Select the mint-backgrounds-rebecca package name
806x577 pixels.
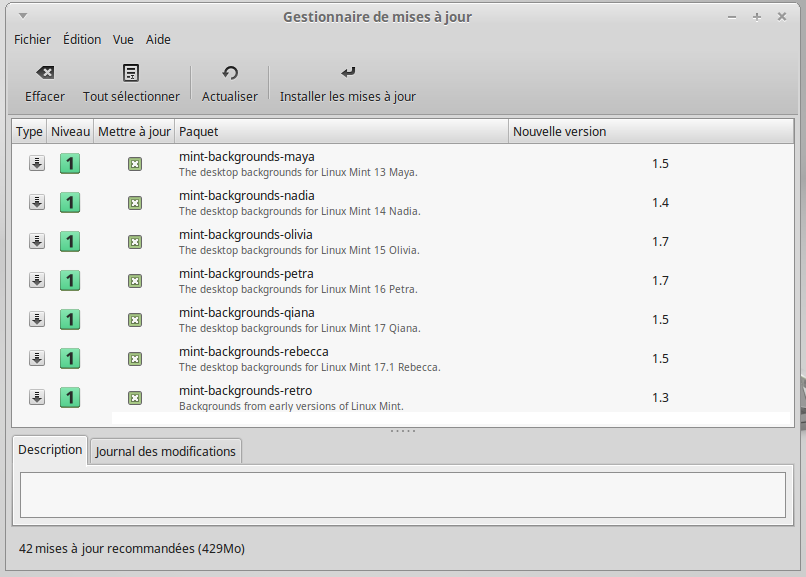click(254, 352)
